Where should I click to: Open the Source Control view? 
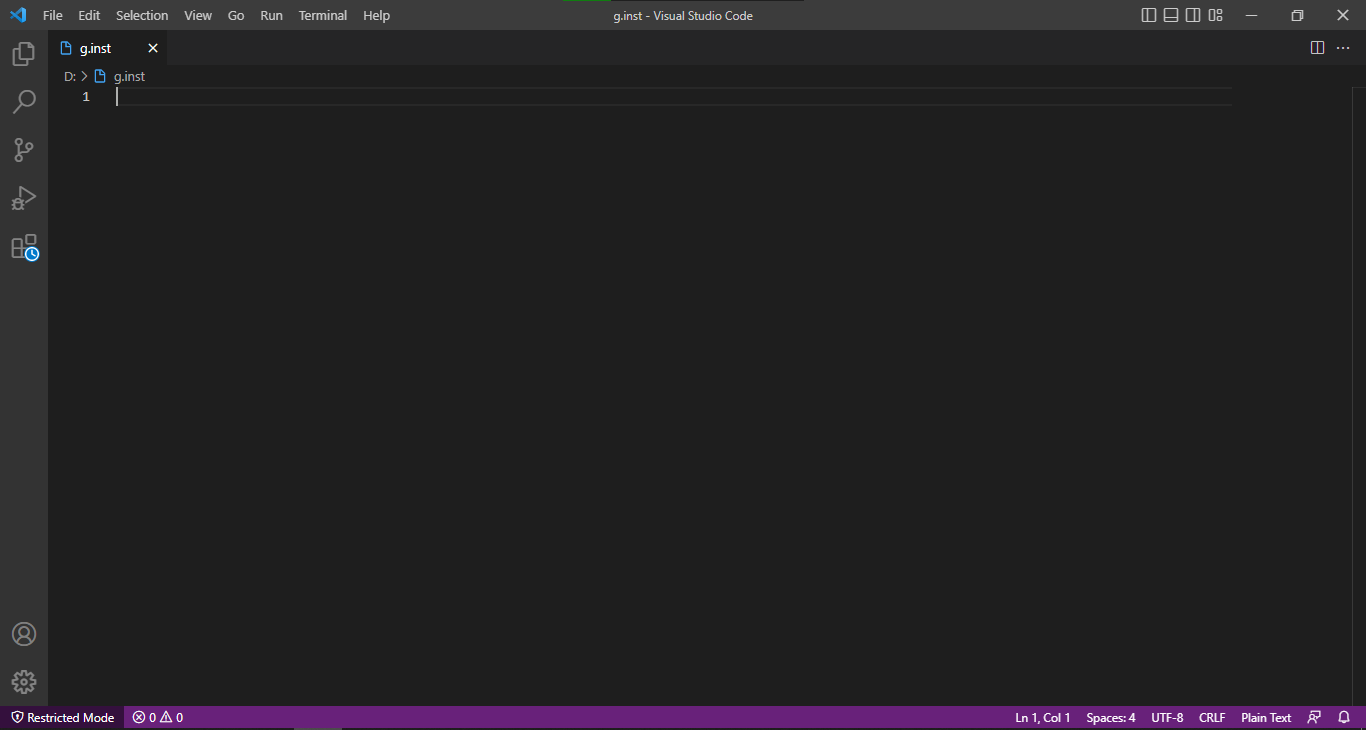tap(23, 149)
